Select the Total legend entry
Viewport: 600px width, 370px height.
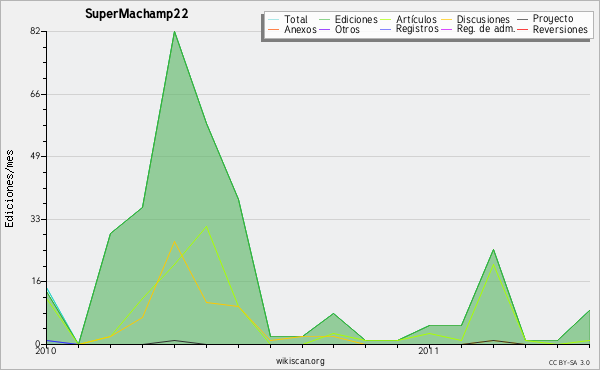[x=288, y=19]
